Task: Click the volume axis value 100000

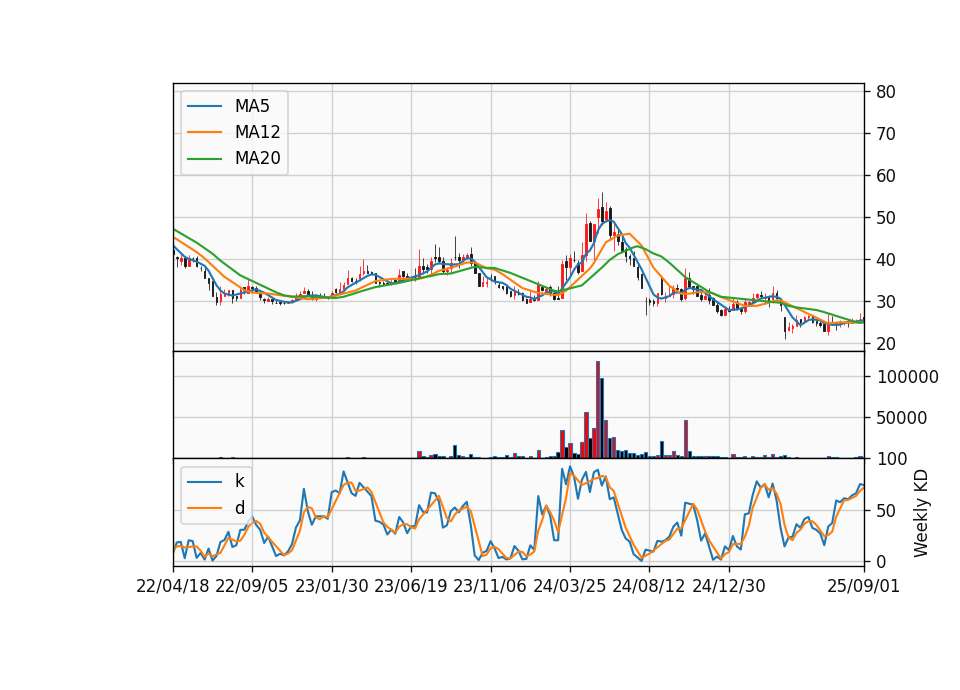Action: 908,377
